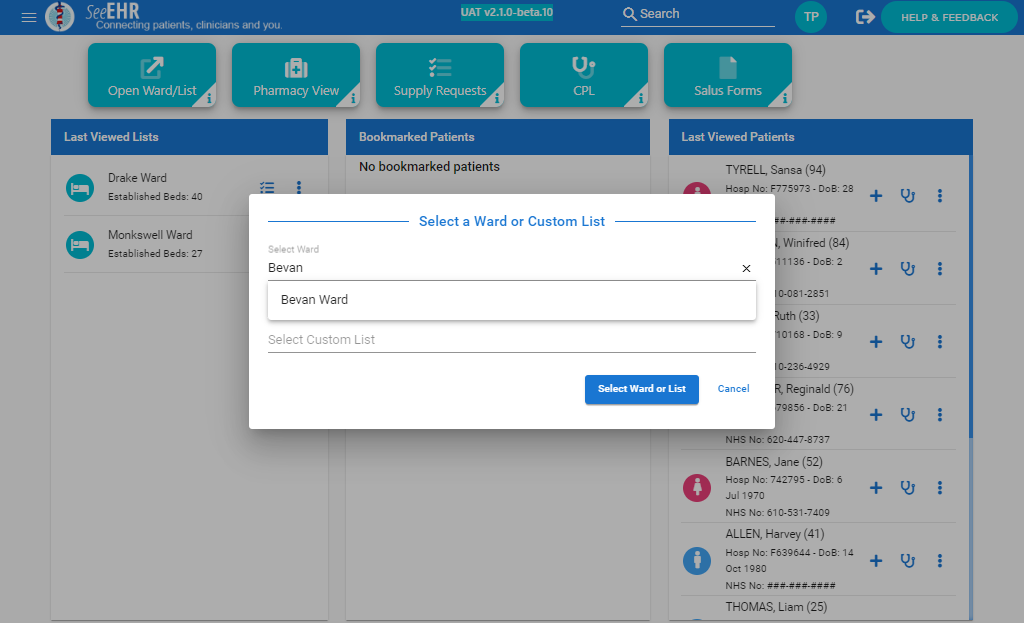Viewport: 1024px width, 623px height.
Task: Open the Salus Forms tile
Action: click(x=728, y=75)
